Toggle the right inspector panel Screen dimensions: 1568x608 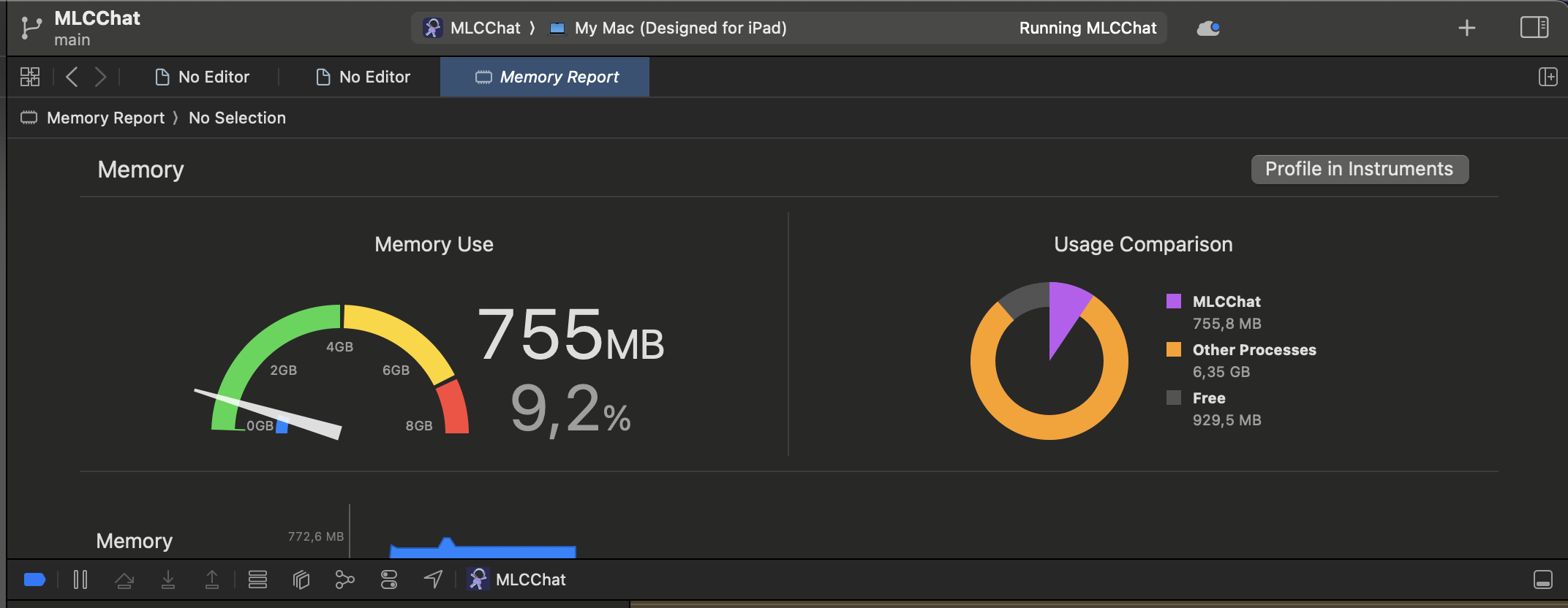(1534, 28)
